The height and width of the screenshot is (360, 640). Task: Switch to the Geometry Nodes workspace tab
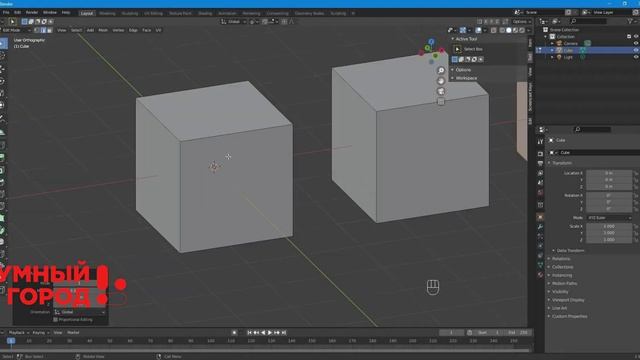tap(309, 13)
